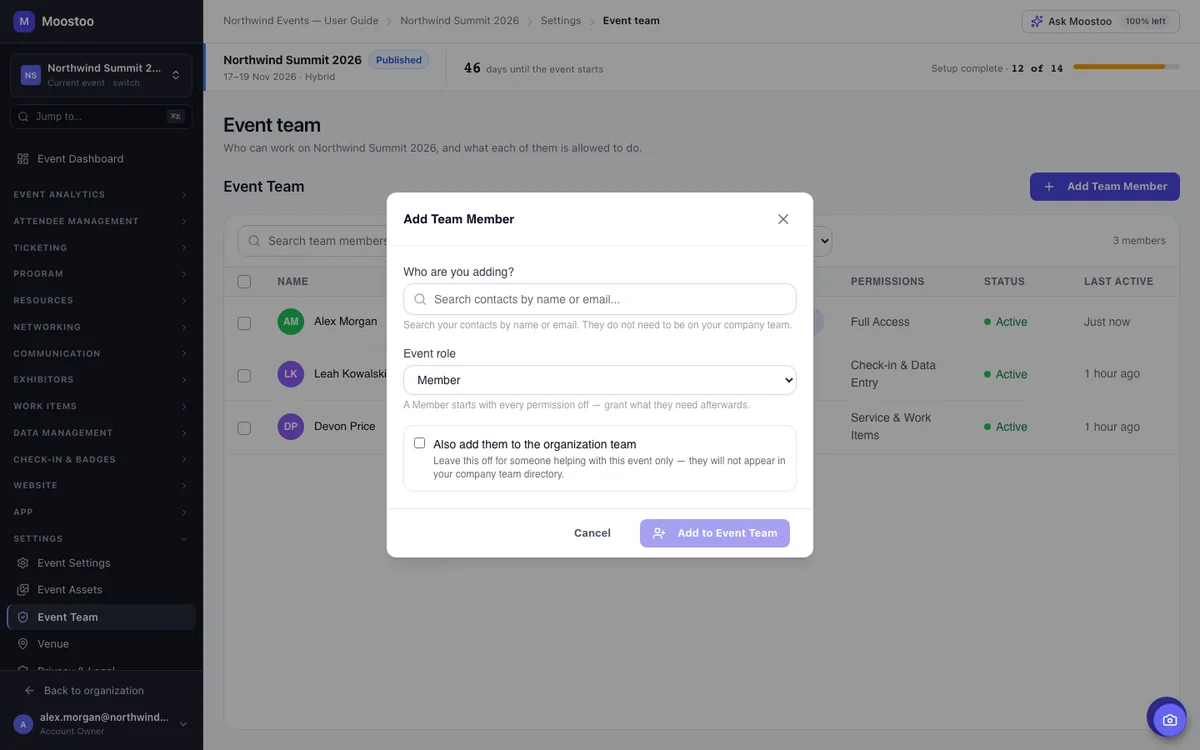Click the Cancel button
Viewport: 1200px width, 750px height.
(x=592, y=533)
